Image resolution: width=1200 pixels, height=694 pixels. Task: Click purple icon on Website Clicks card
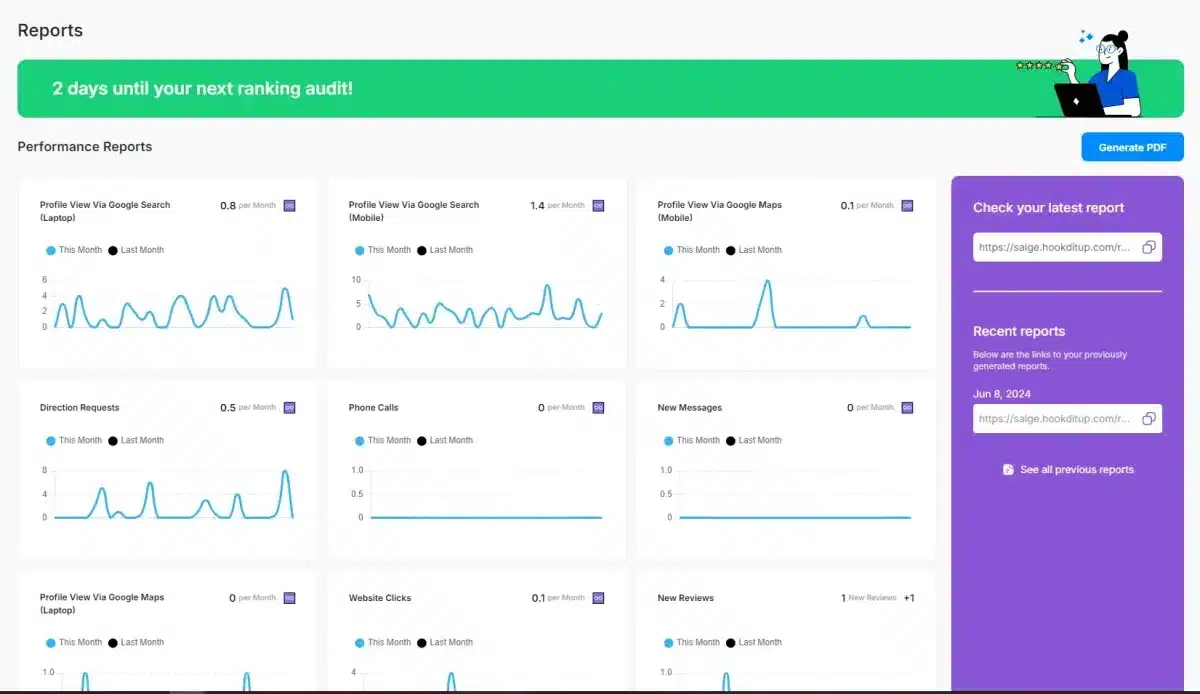599,598
